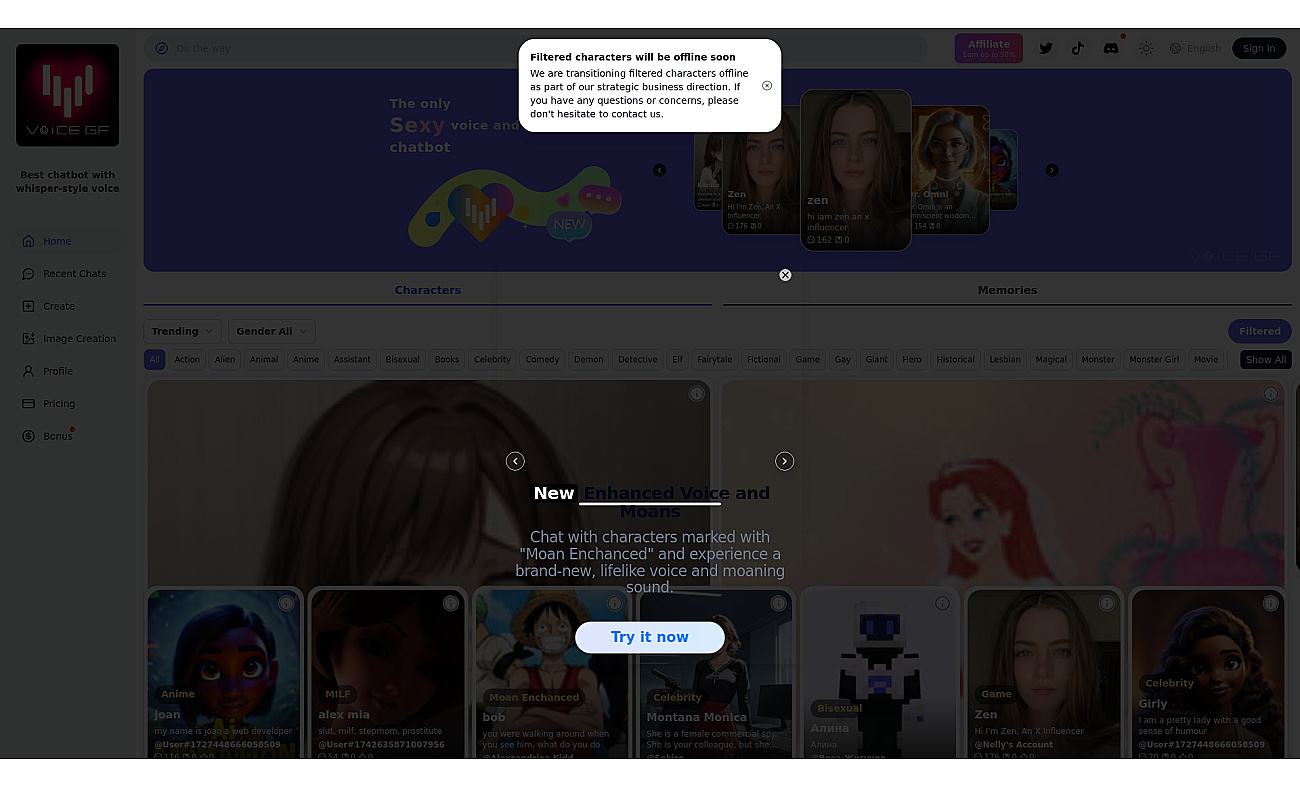Viewport: 1300px width, 788px height.
Task: Click the Montana Monica character name
Action: 697,717
